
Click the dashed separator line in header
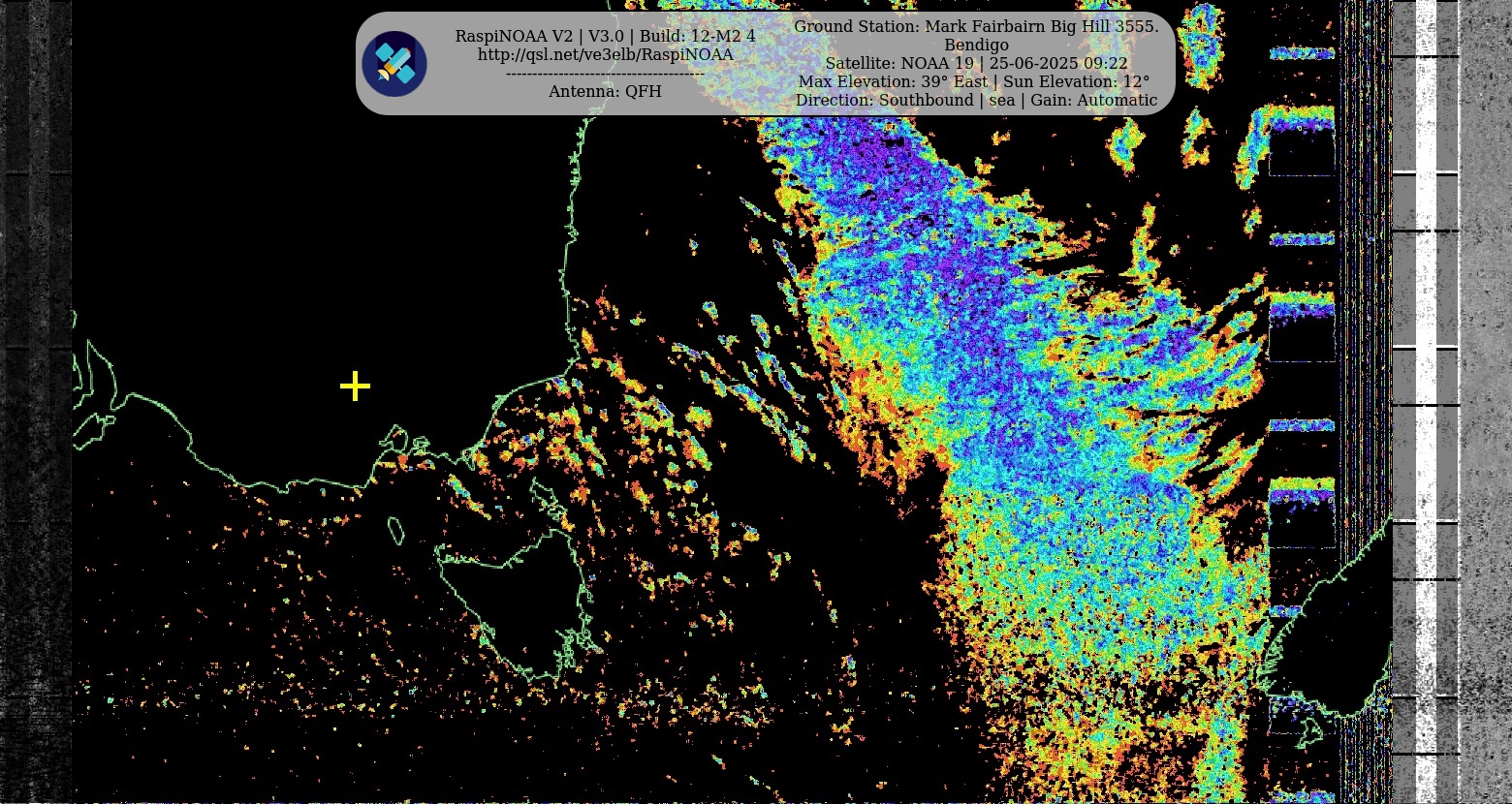605,74
